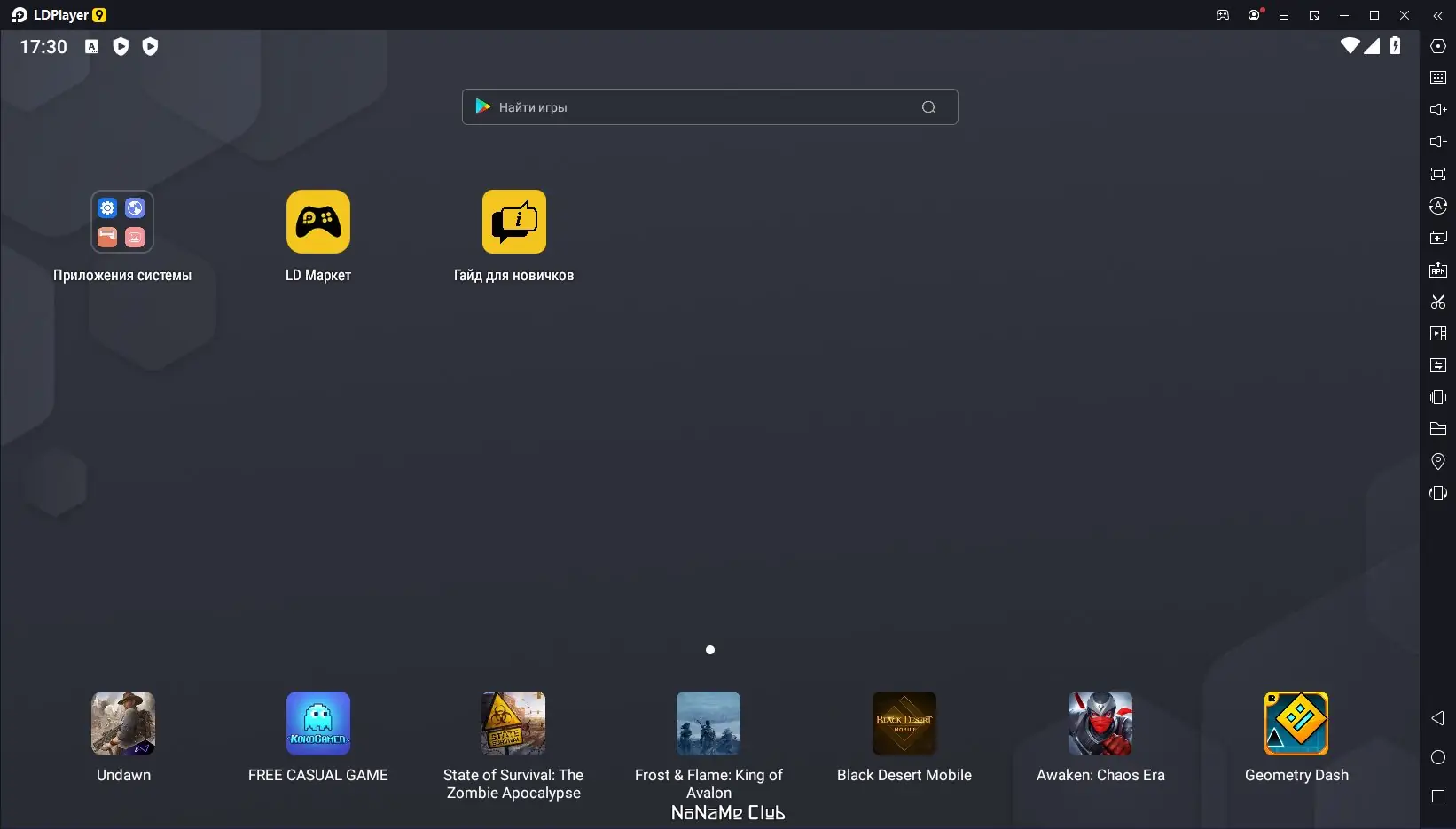The height and width of the screenshot is (829, 1456).
Task: Take screenshot with the scissors icon
Action: (1438, 301)
